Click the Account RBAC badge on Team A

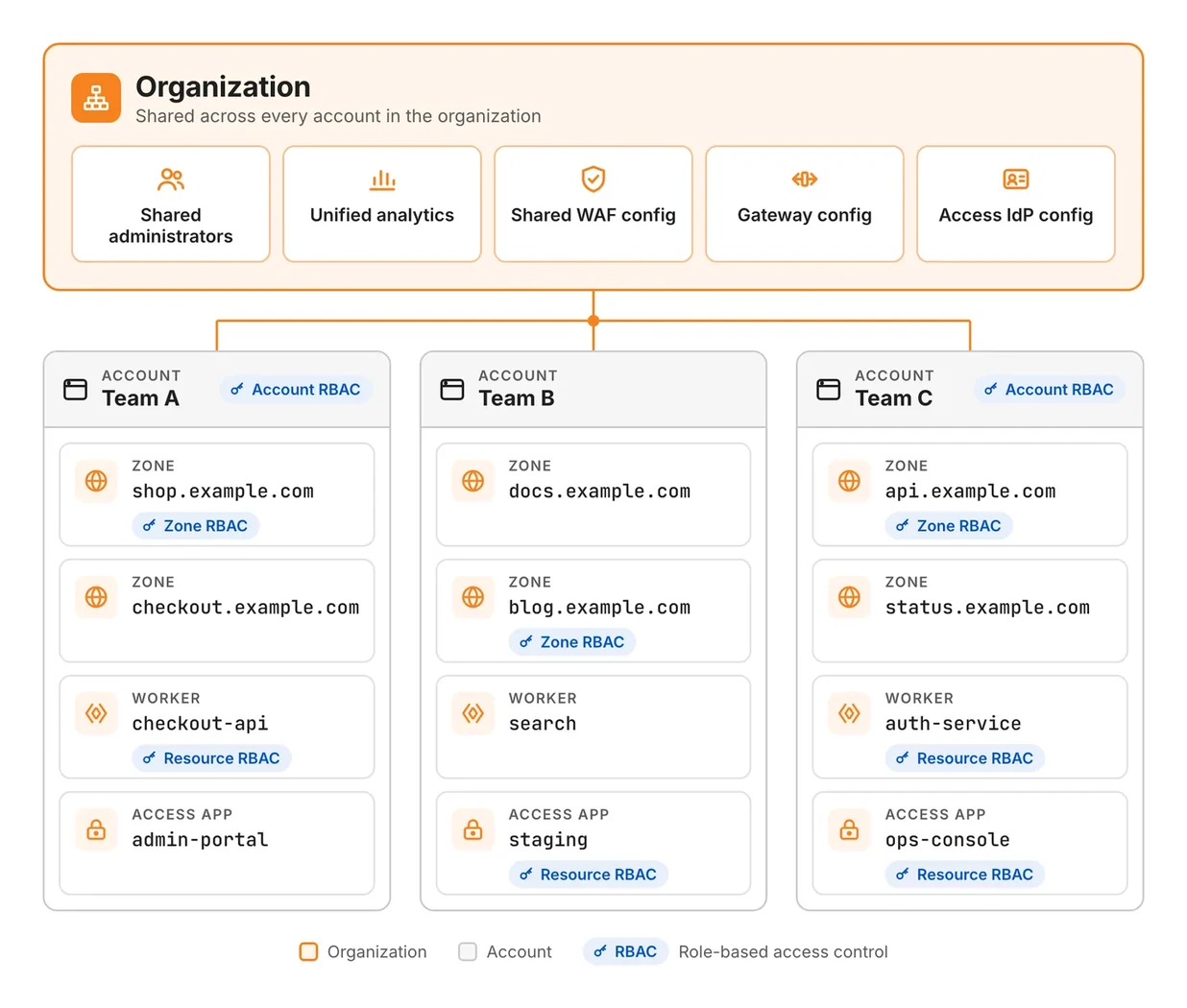pos(296,389)
